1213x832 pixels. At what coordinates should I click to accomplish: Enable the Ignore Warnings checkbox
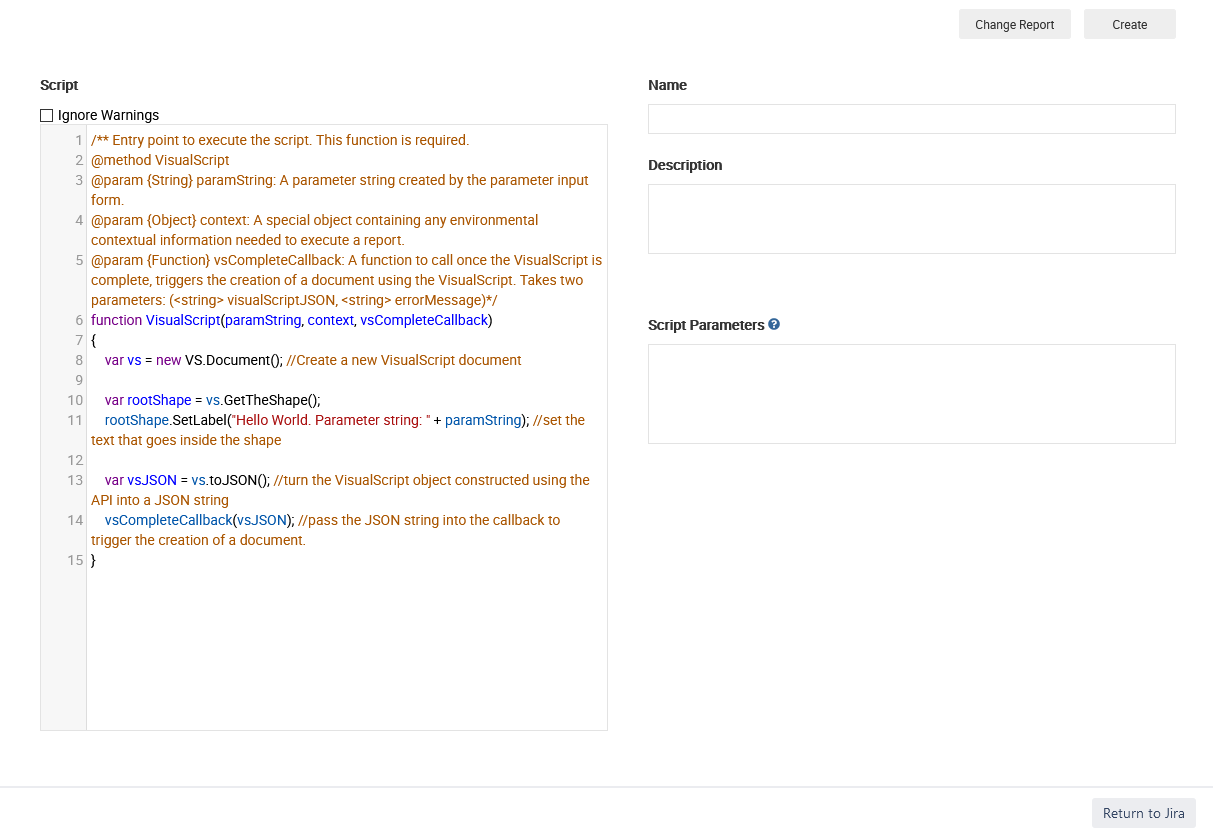pos(47,115)
